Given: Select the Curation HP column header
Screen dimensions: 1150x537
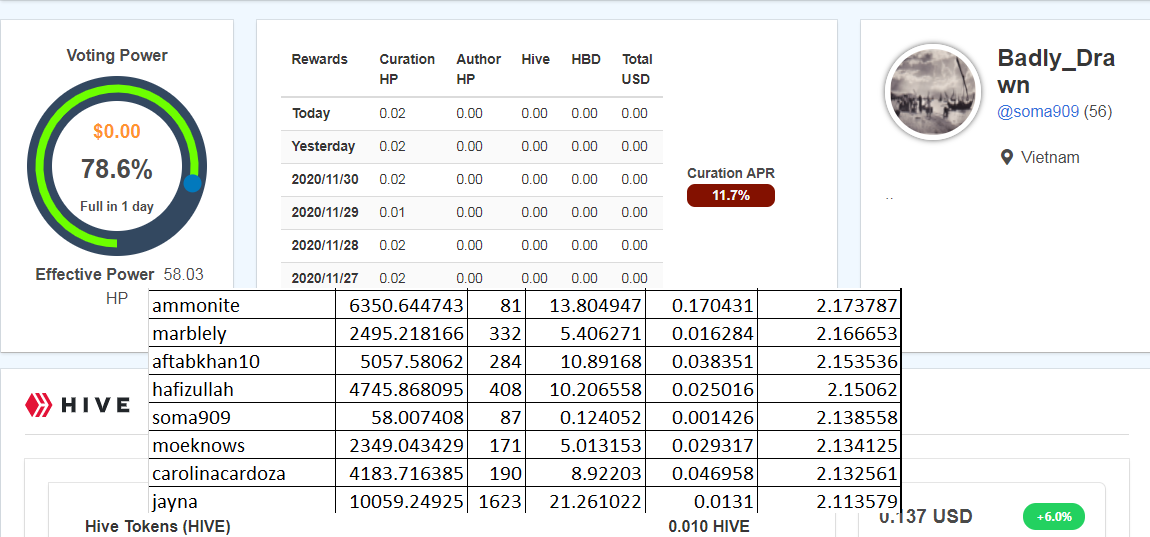Looking at the screenshot, I should 407,69.
